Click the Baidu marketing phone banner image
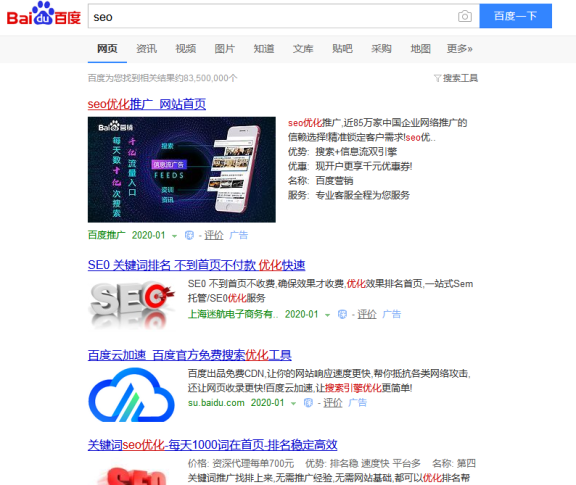576x485 pixels. tap(181, 169)
